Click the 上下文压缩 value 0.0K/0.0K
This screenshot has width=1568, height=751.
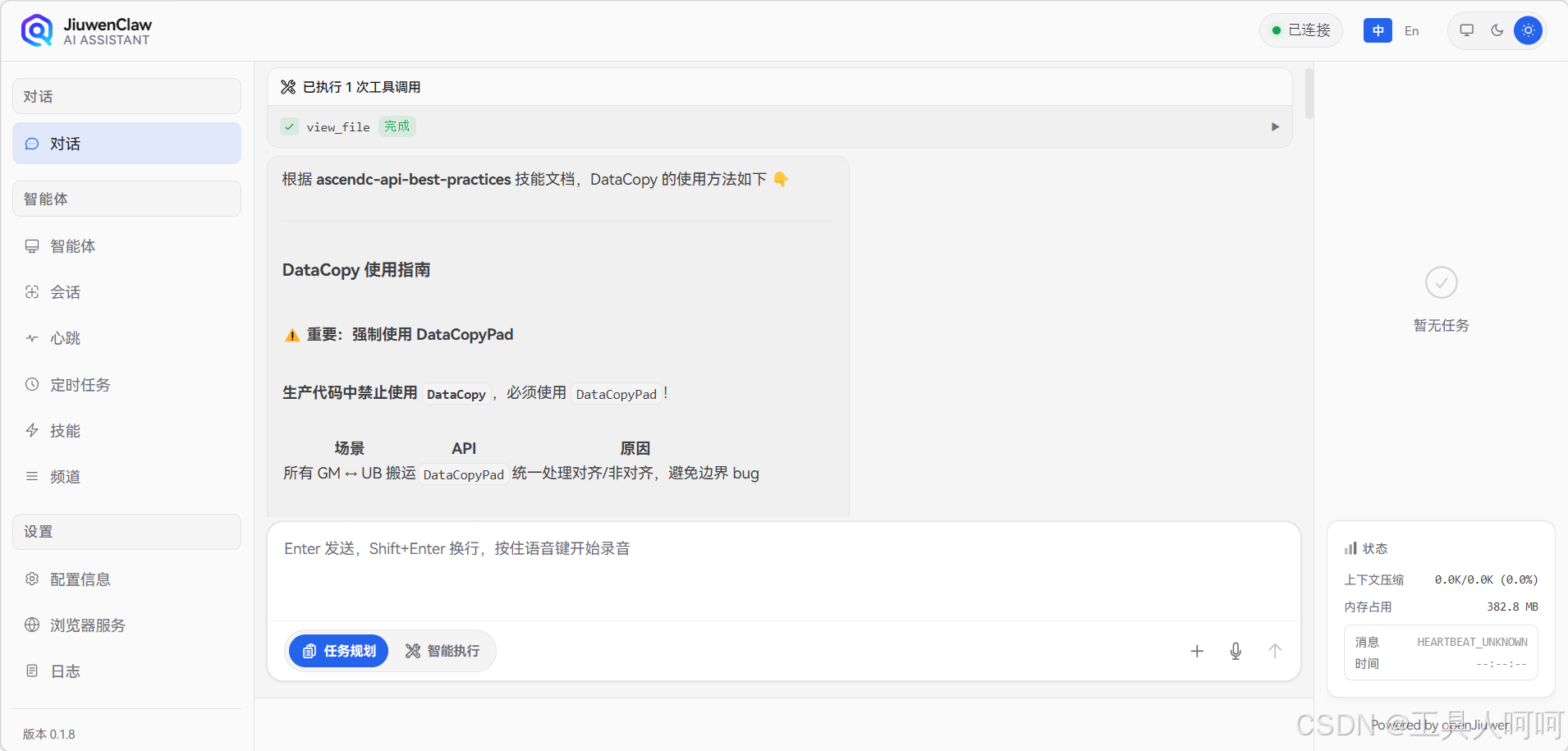1486,579
